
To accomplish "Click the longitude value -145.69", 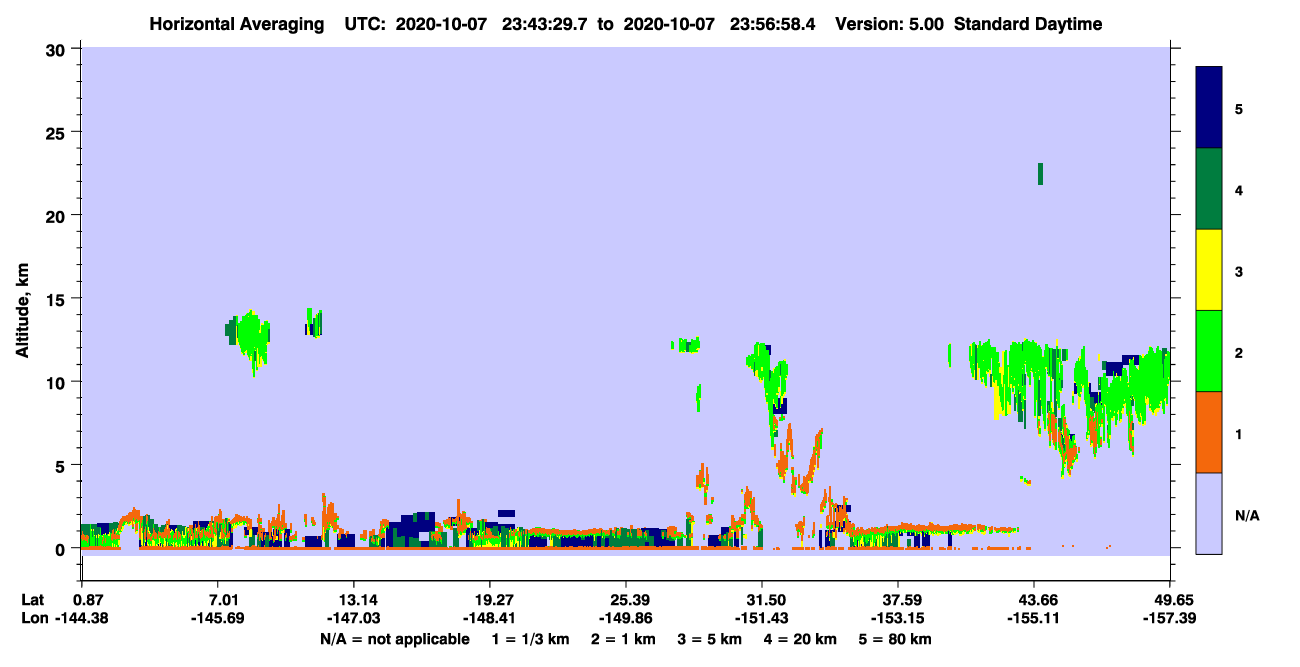I will (x=218, y=619).
